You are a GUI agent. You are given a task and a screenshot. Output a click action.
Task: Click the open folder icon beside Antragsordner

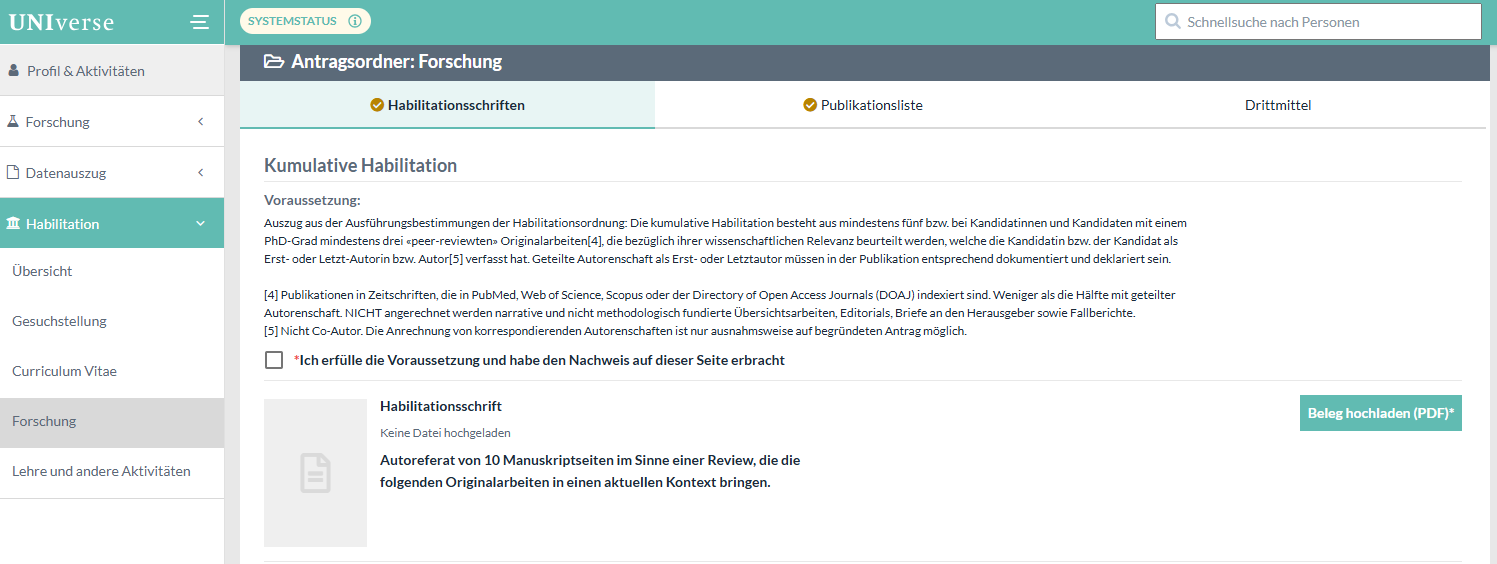[273, 62]
